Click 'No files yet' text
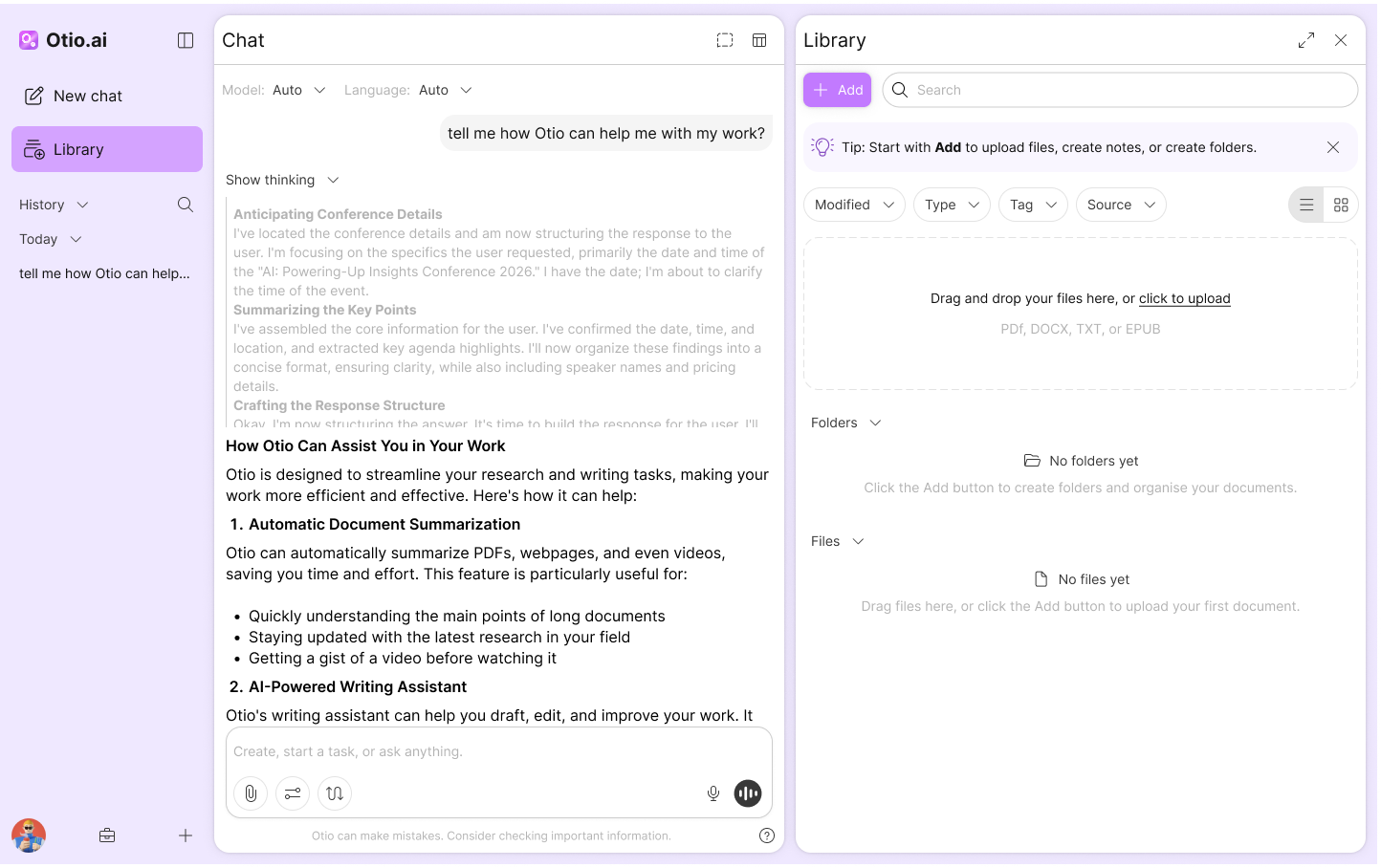The image size is (1381, 868). pos(1093,579)
